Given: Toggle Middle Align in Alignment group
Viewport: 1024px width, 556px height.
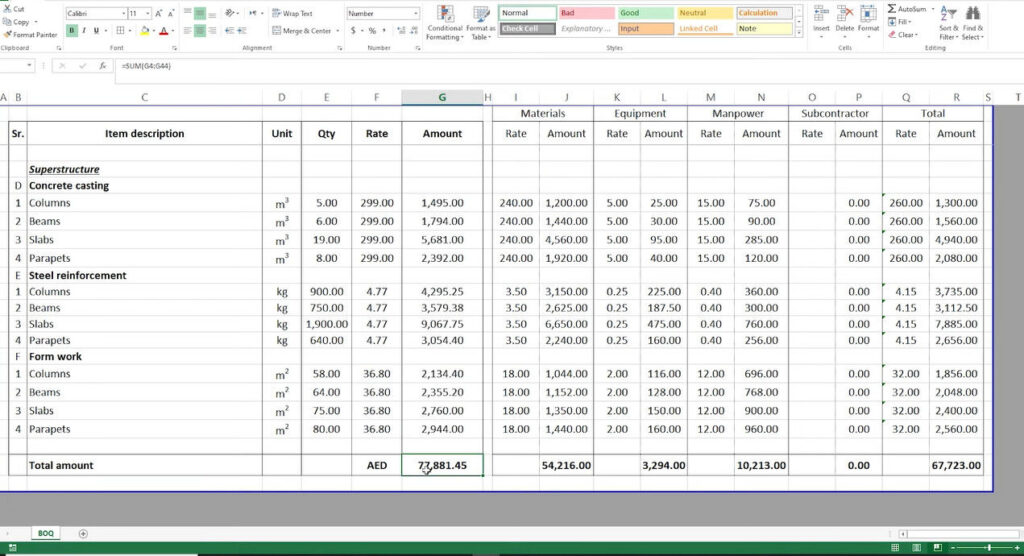Looking at the screenshot, I should tap(200, 13).
